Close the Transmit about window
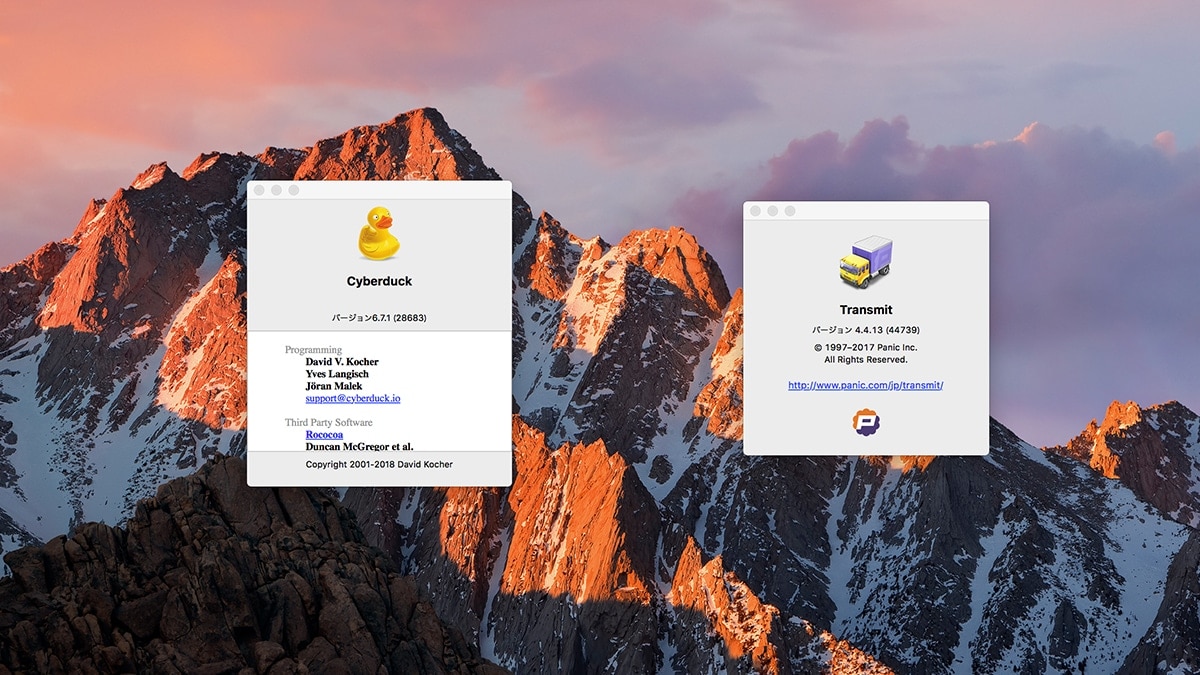Viewport: 1200px width, 675px height. tap(756, 211)
